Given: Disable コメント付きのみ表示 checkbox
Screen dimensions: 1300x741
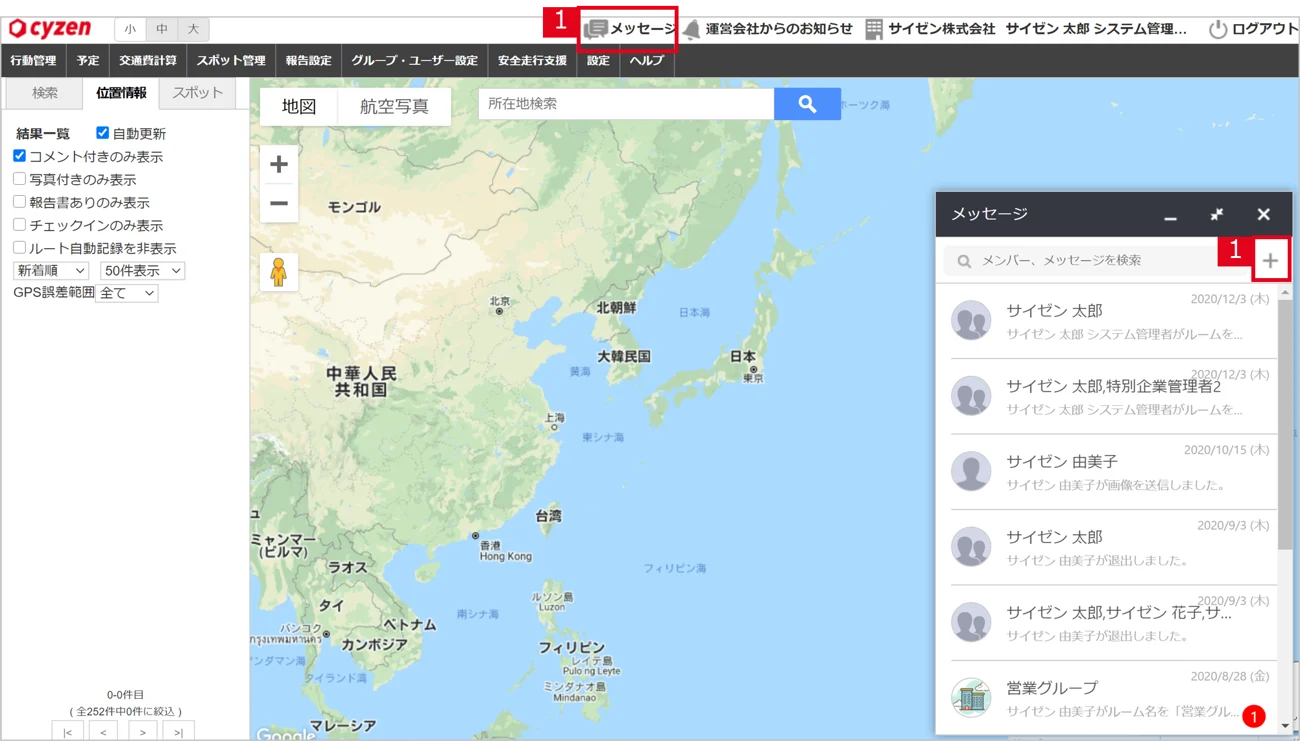Looking at the screenshot, I should [19, 156].
